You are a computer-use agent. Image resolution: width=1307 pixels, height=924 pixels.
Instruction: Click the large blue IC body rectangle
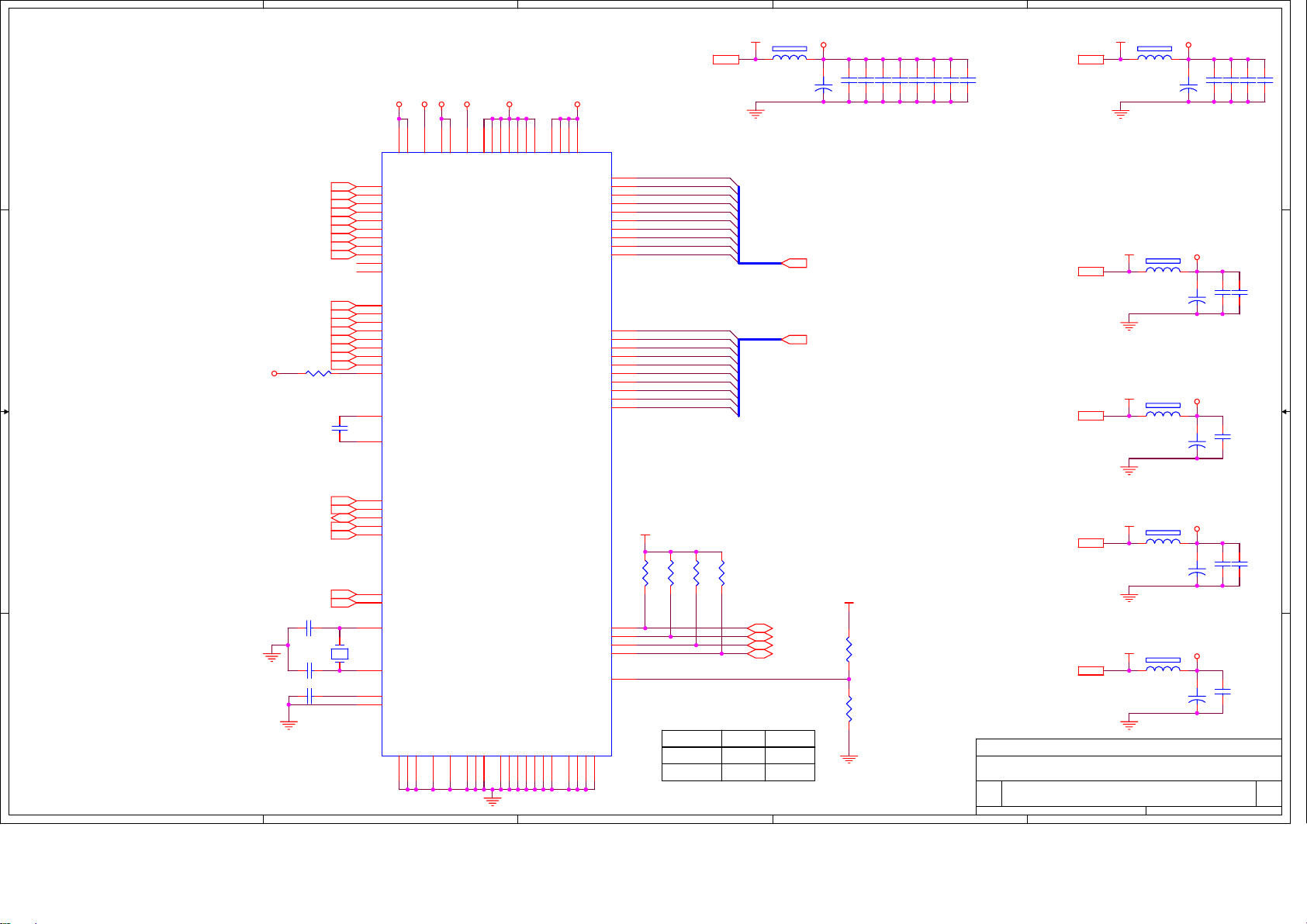coord(496,454)
